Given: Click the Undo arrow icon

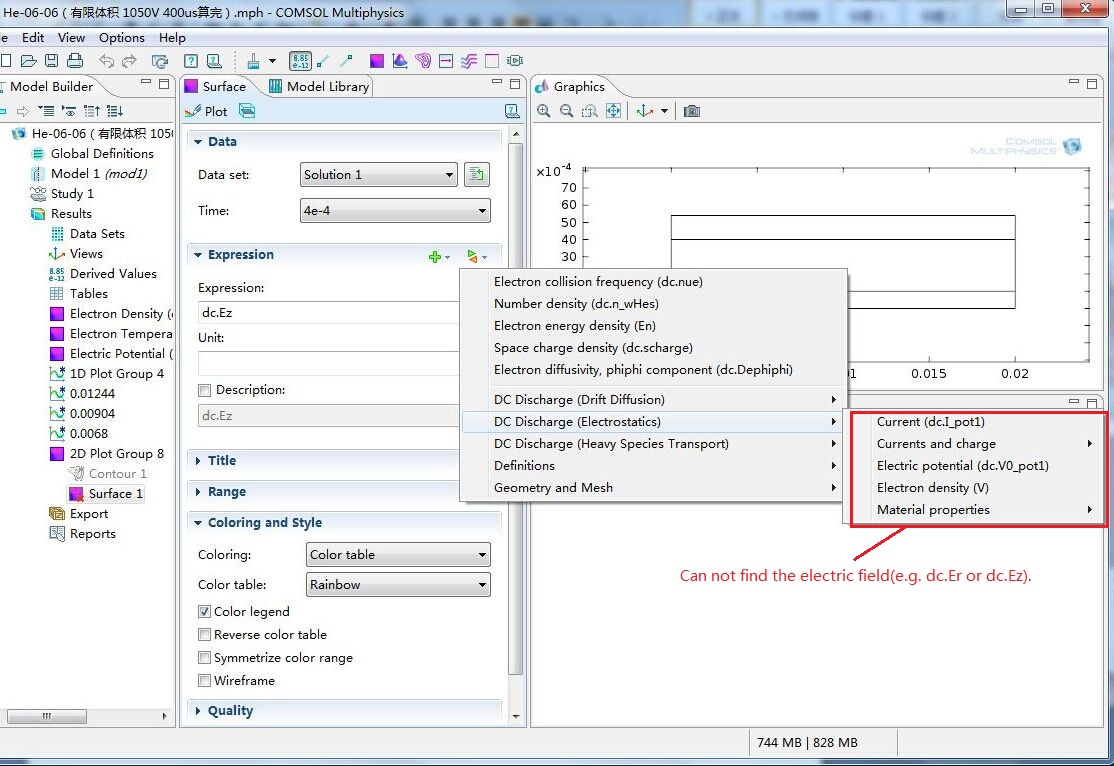Looking at the screenshot, I should pos(106,61).
